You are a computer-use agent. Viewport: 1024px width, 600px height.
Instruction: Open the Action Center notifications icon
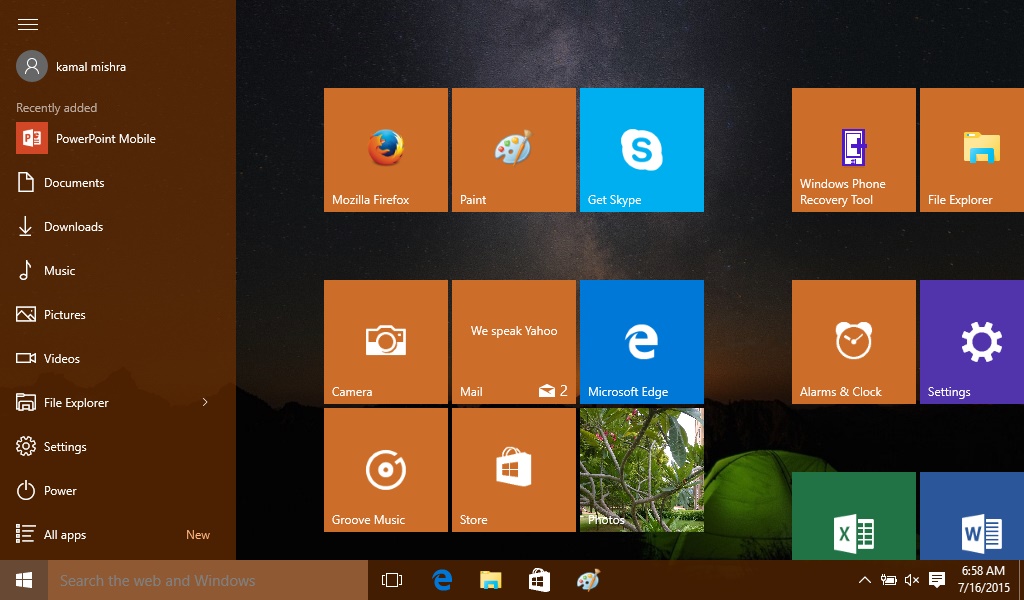coord(937,580)
